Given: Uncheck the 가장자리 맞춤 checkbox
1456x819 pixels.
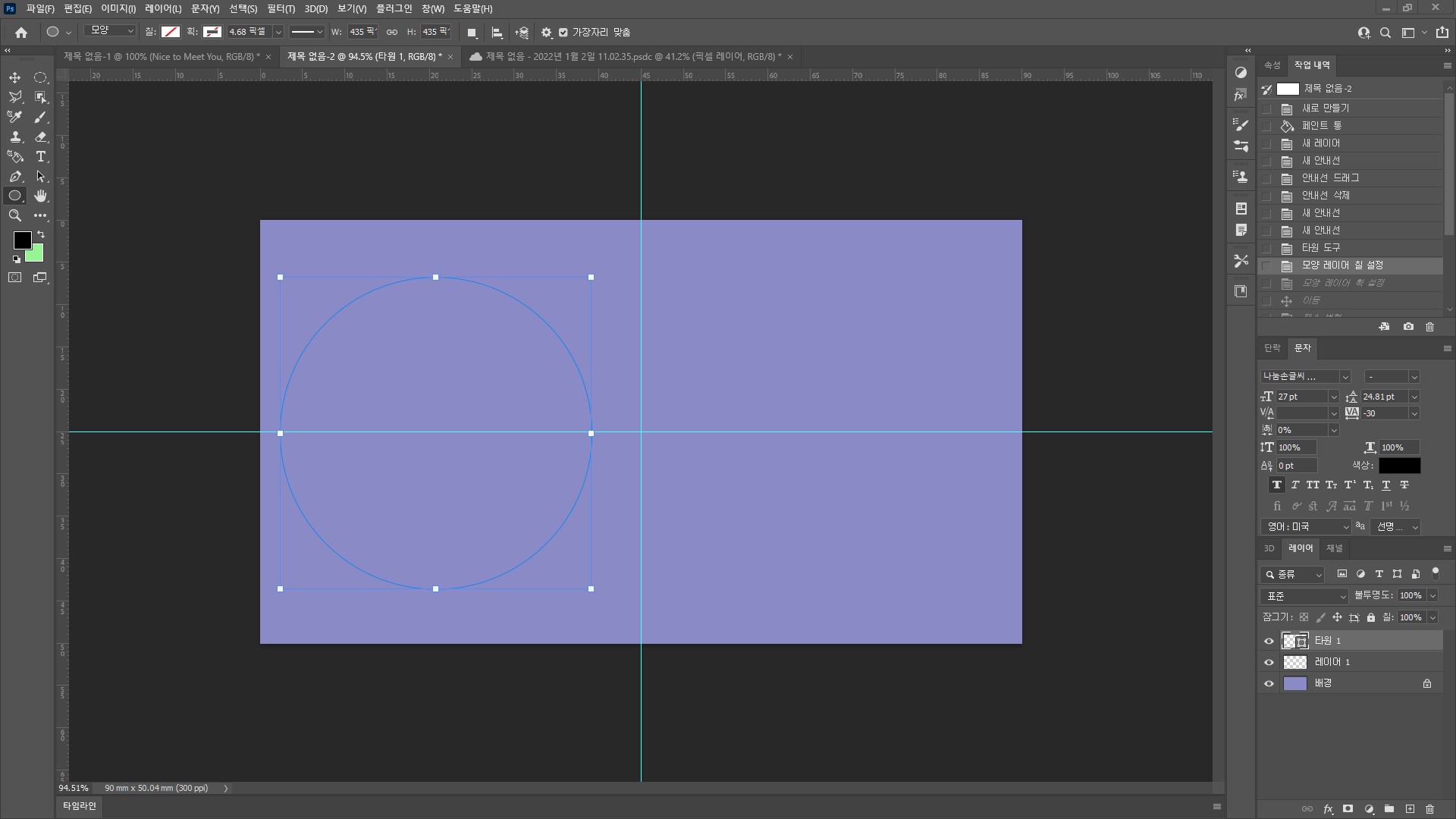Looking at the screenshot, I should click(x=563, y=33).
